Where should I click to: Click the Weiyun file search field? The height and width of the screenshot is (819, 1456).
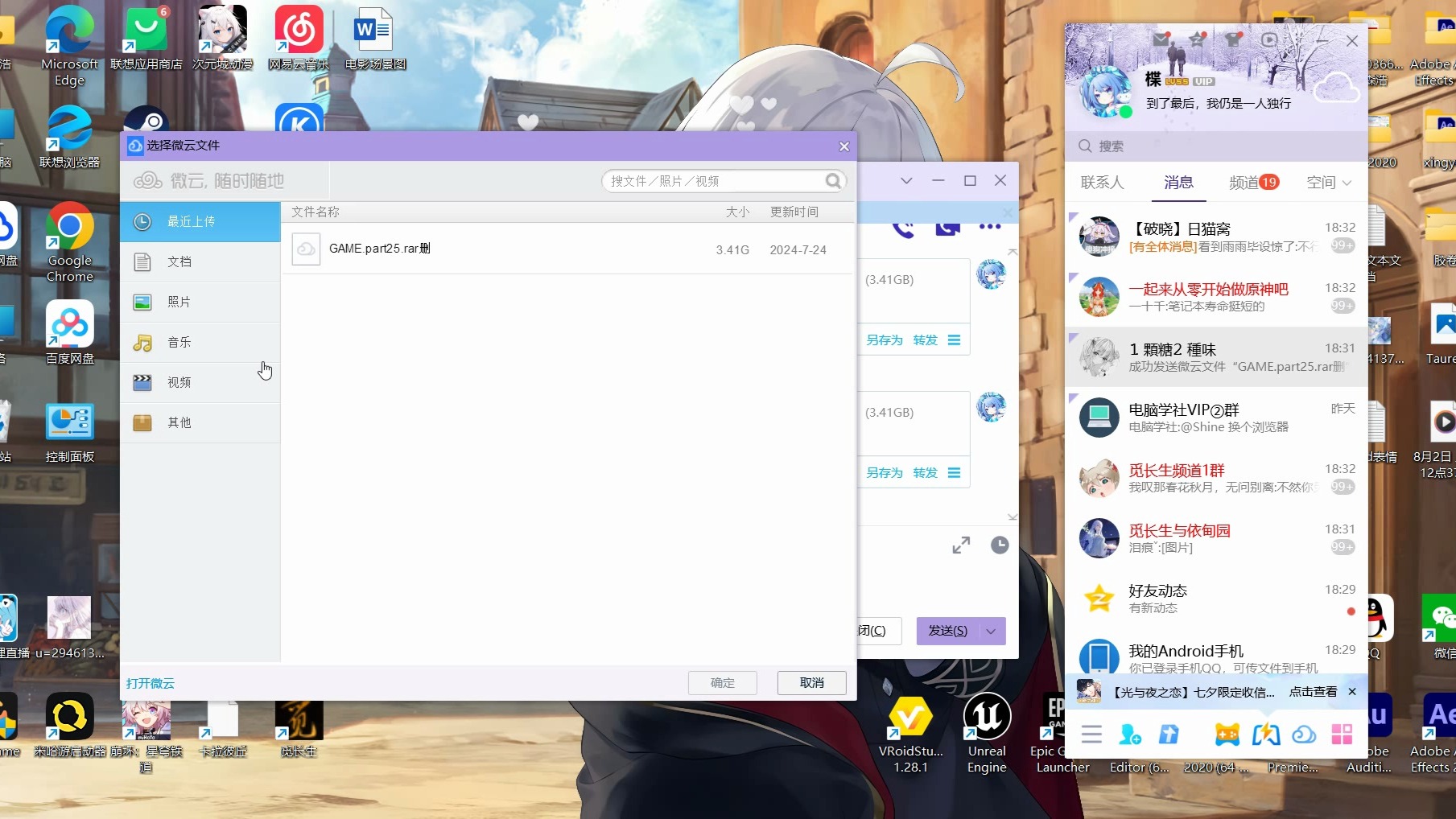tap(714, 181)
